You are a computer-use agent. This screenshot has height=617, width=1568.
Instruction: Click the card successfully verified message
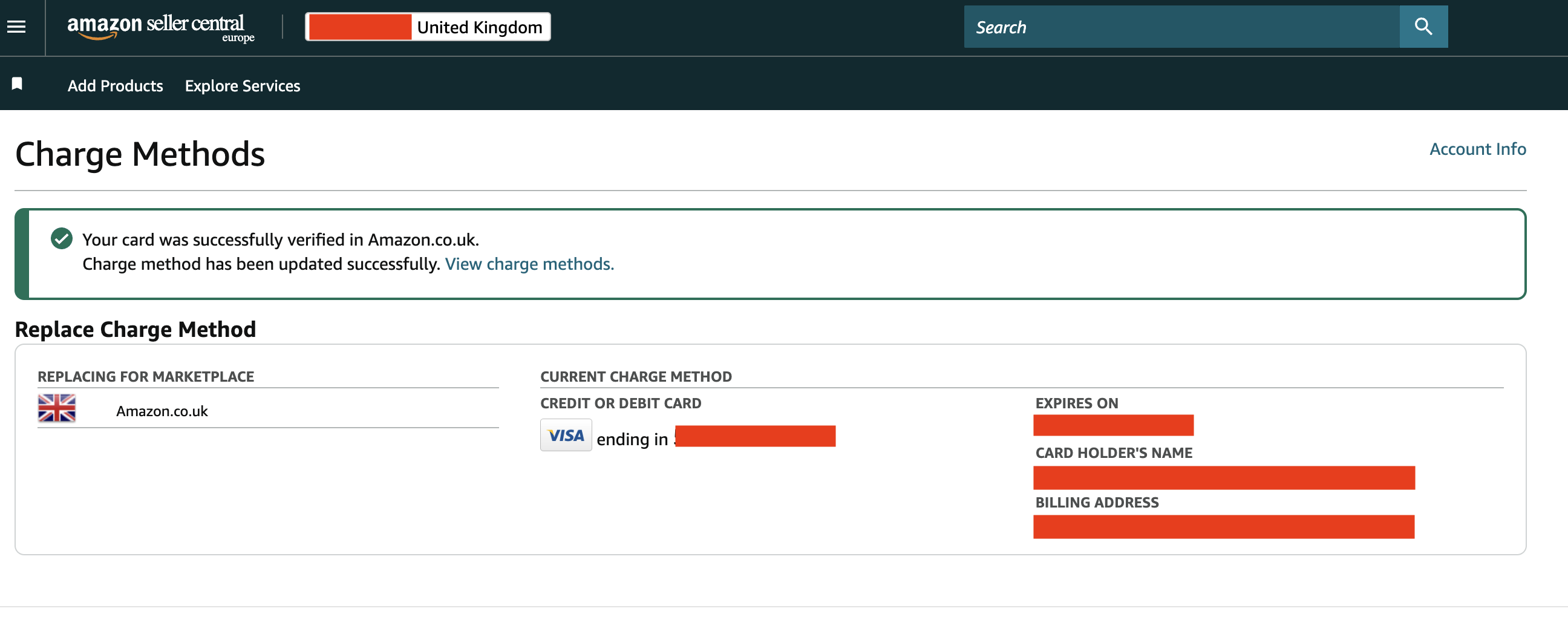(281, 240)
